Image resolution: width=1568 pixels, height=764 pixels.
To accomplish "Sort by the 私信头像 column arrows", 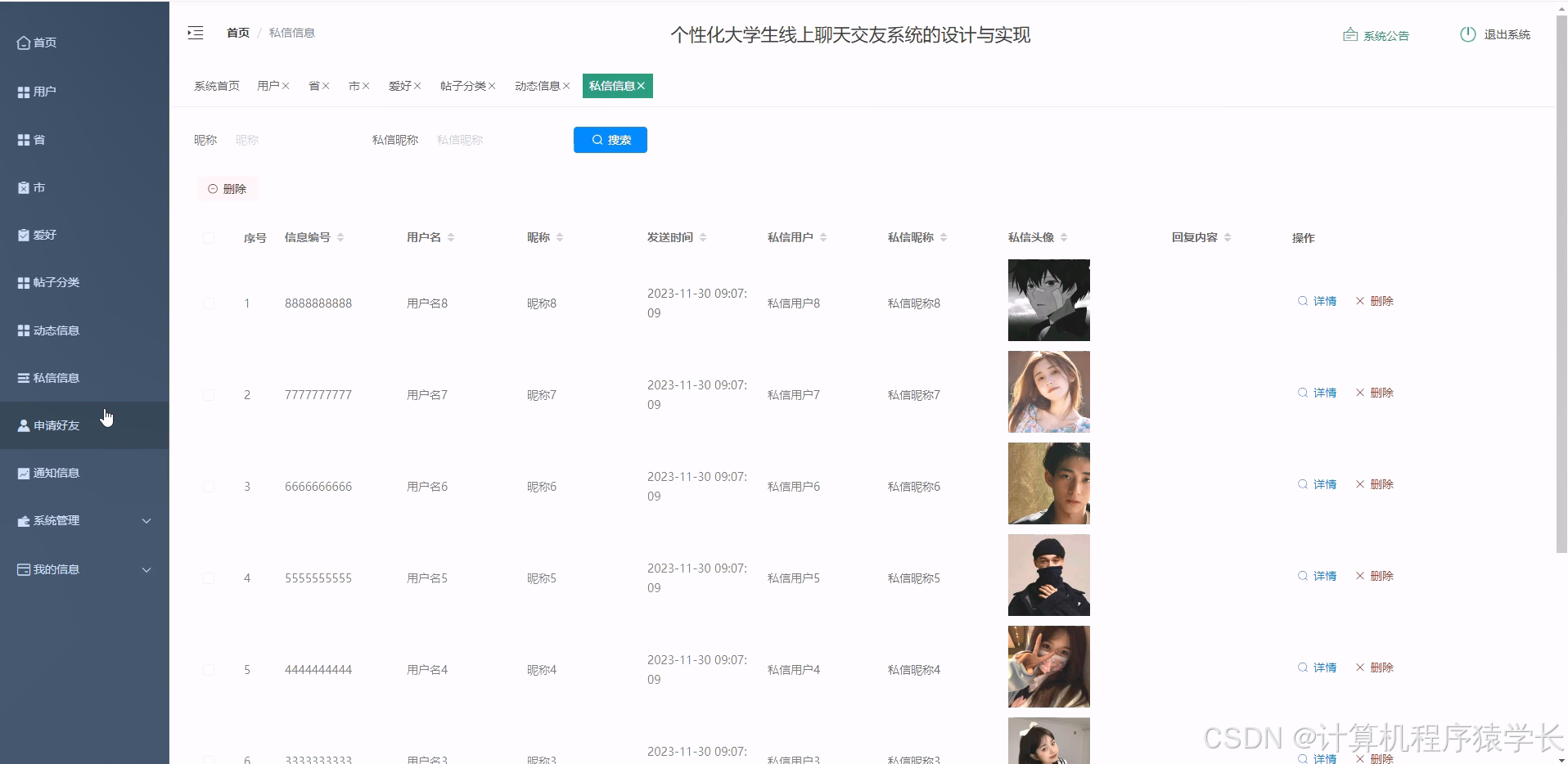I will click(1064, 237).
